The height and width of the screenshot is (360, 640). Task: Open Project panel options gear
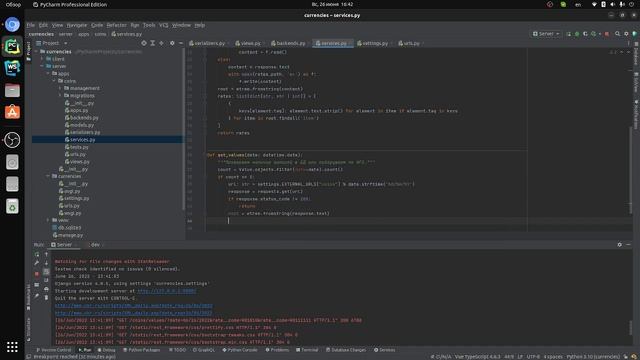[172, 43]
